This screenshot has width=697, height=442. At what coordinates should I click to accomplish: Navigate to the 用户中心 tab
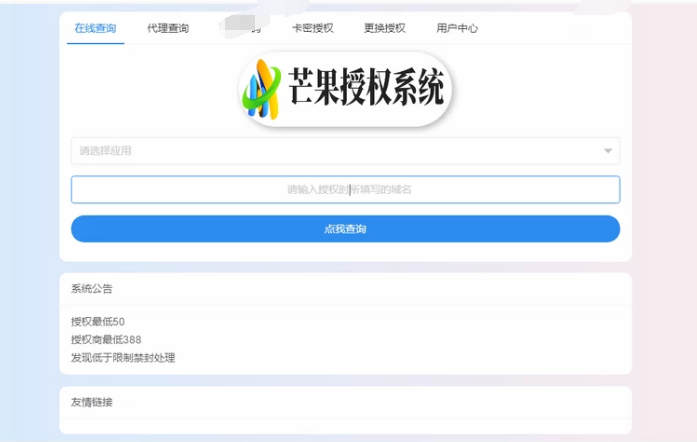(x=457, y=28)
